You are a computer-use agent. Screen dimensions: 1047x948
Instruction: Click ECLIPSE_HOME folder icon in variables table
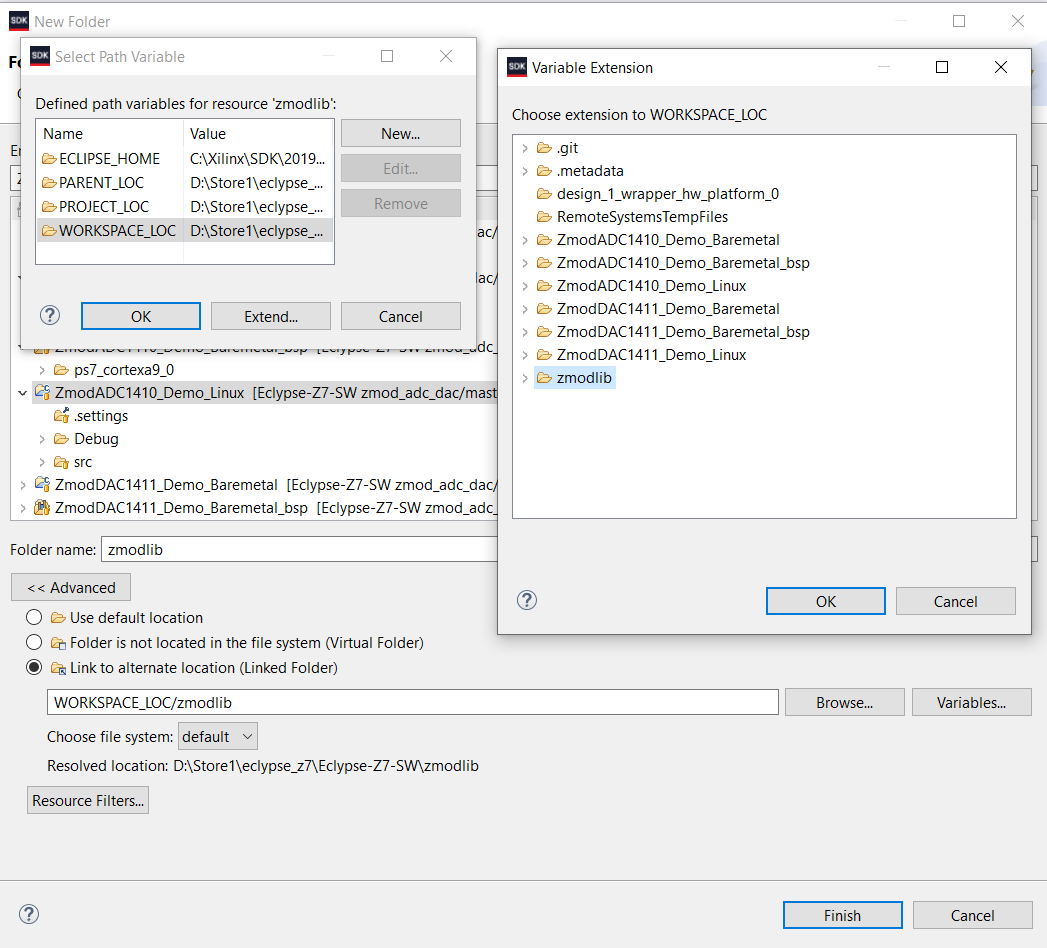click(x=49, y=159)
